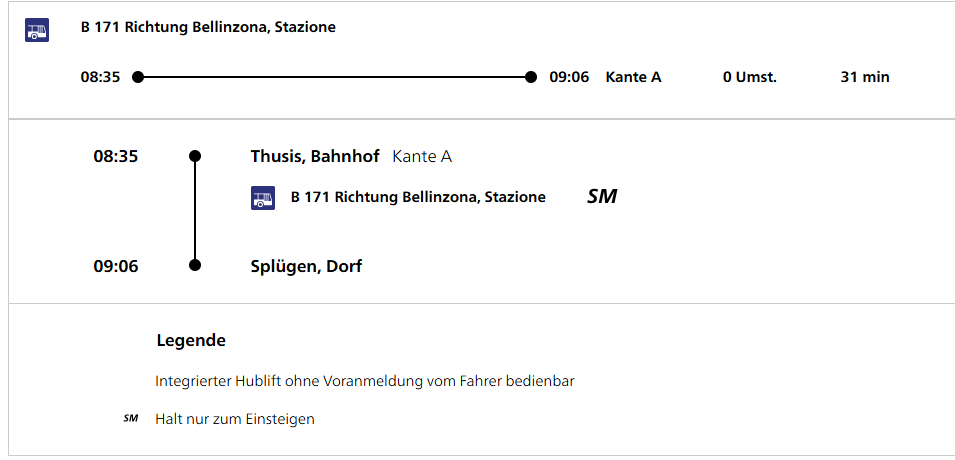Click the bus icon in the connection header
The width and height of the screenshot is (955, 460).
pyautogui.click(x=37, y=30)
